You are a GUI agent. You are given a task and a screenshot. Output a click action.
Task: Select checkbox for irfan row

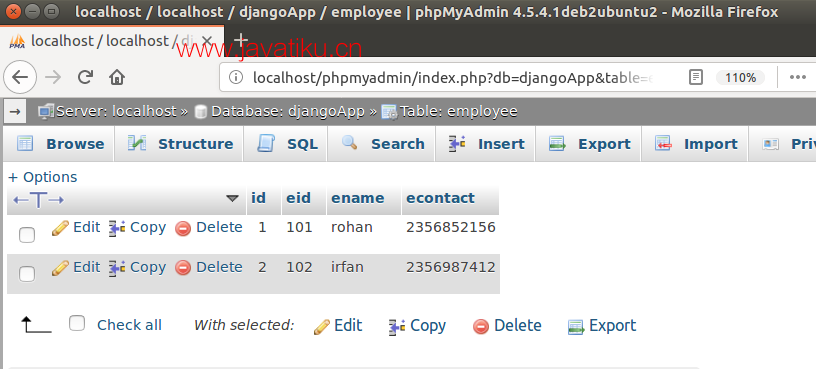pyautogui.click(x=27, y=274)
